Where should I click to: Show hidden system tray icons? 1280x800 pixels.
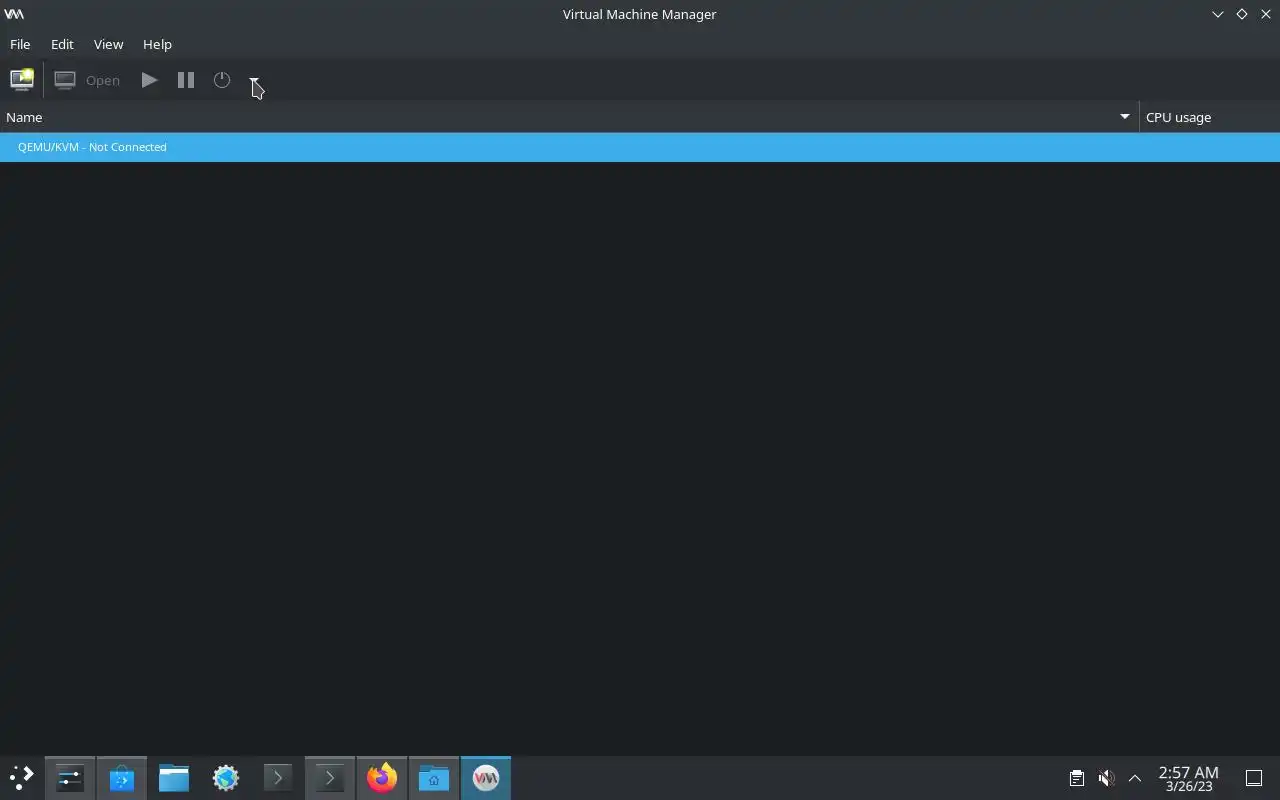(1135, 778)
